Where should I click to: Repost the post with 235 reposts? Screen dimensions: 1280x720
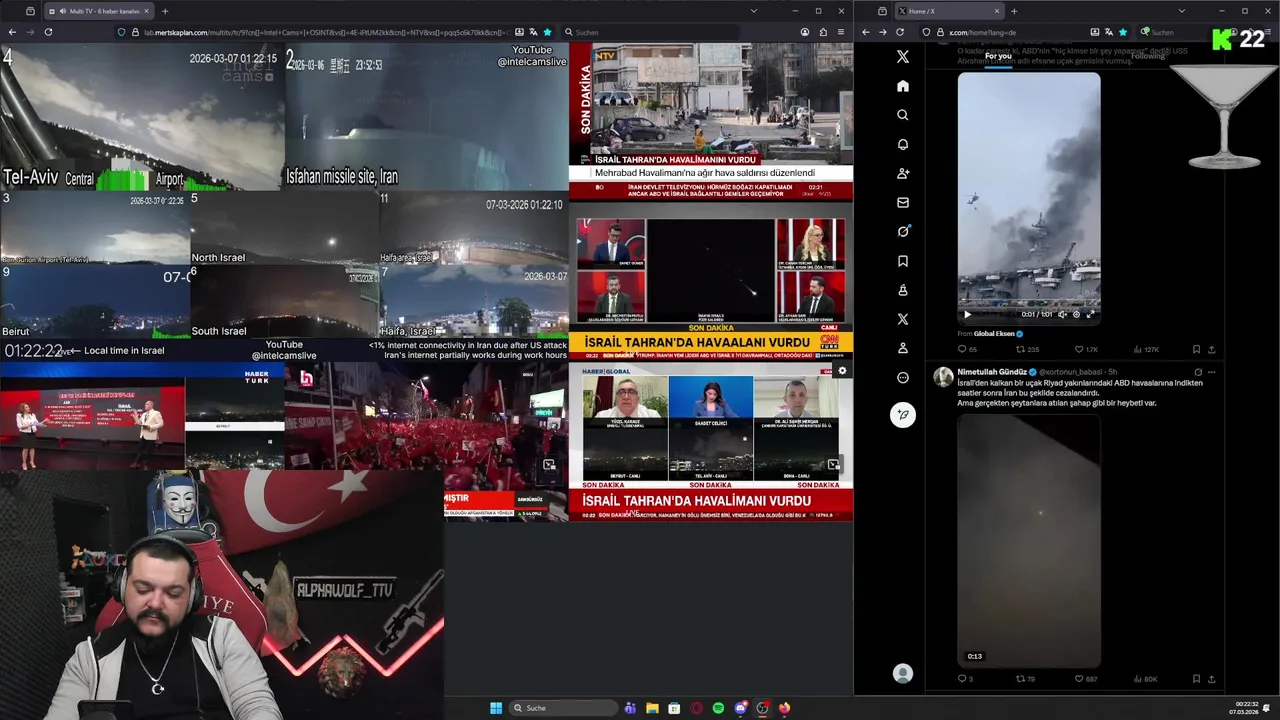coord(1027,349)
